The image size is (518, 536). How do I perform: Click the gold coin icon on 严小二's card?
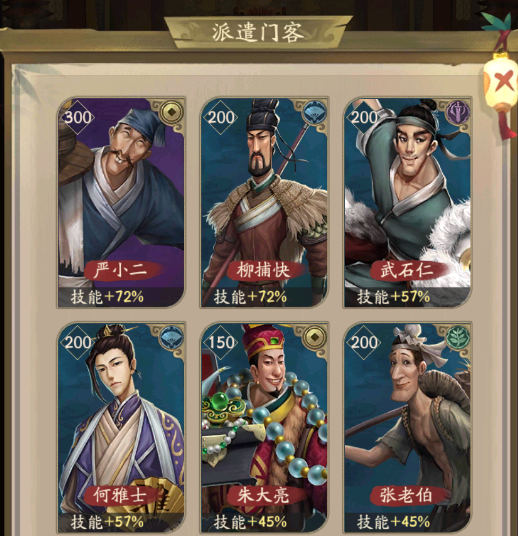tap(172, 112)
